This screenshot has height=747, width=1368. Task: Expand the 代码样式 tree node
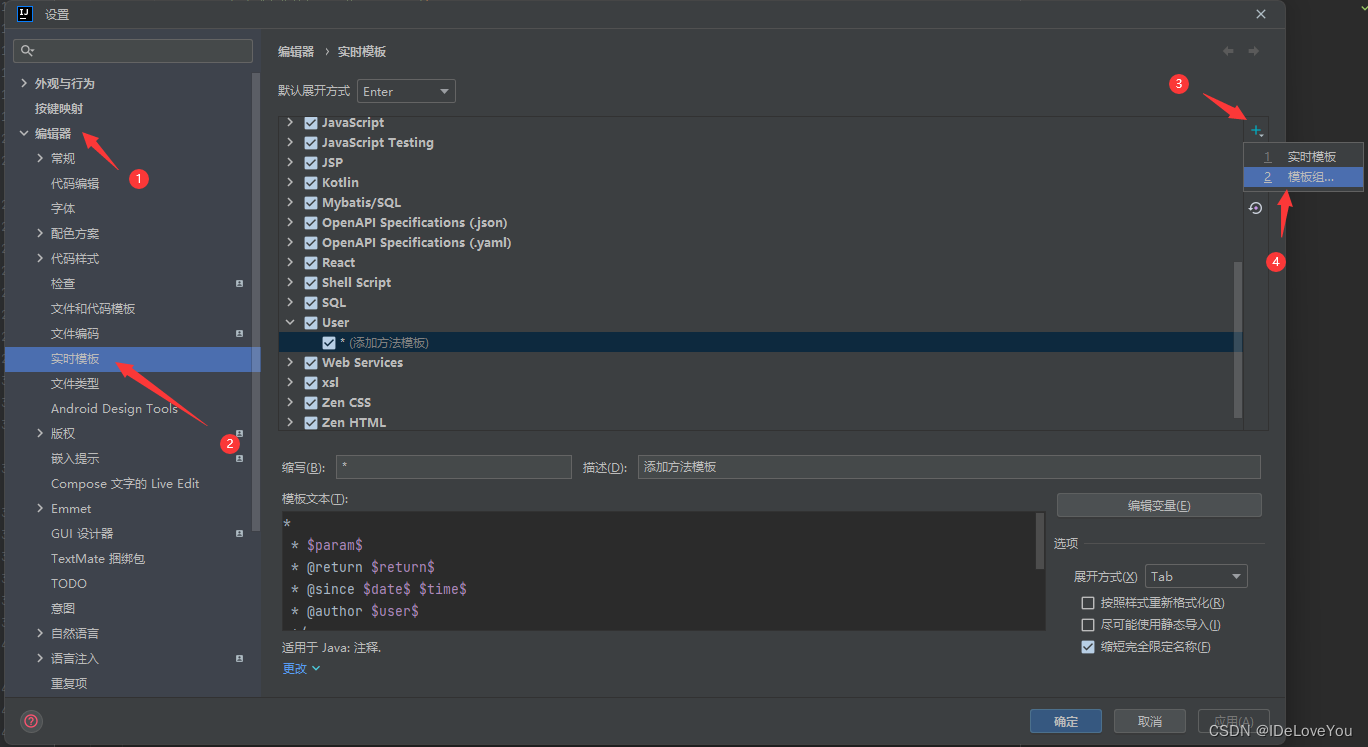pyautogui.click(x=40, y=258)
